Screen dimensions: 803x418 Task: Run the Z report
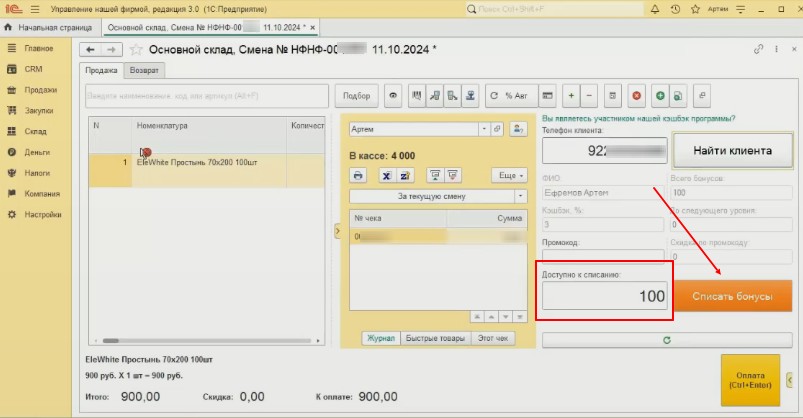pyautogui.click(x=405, y=176)
